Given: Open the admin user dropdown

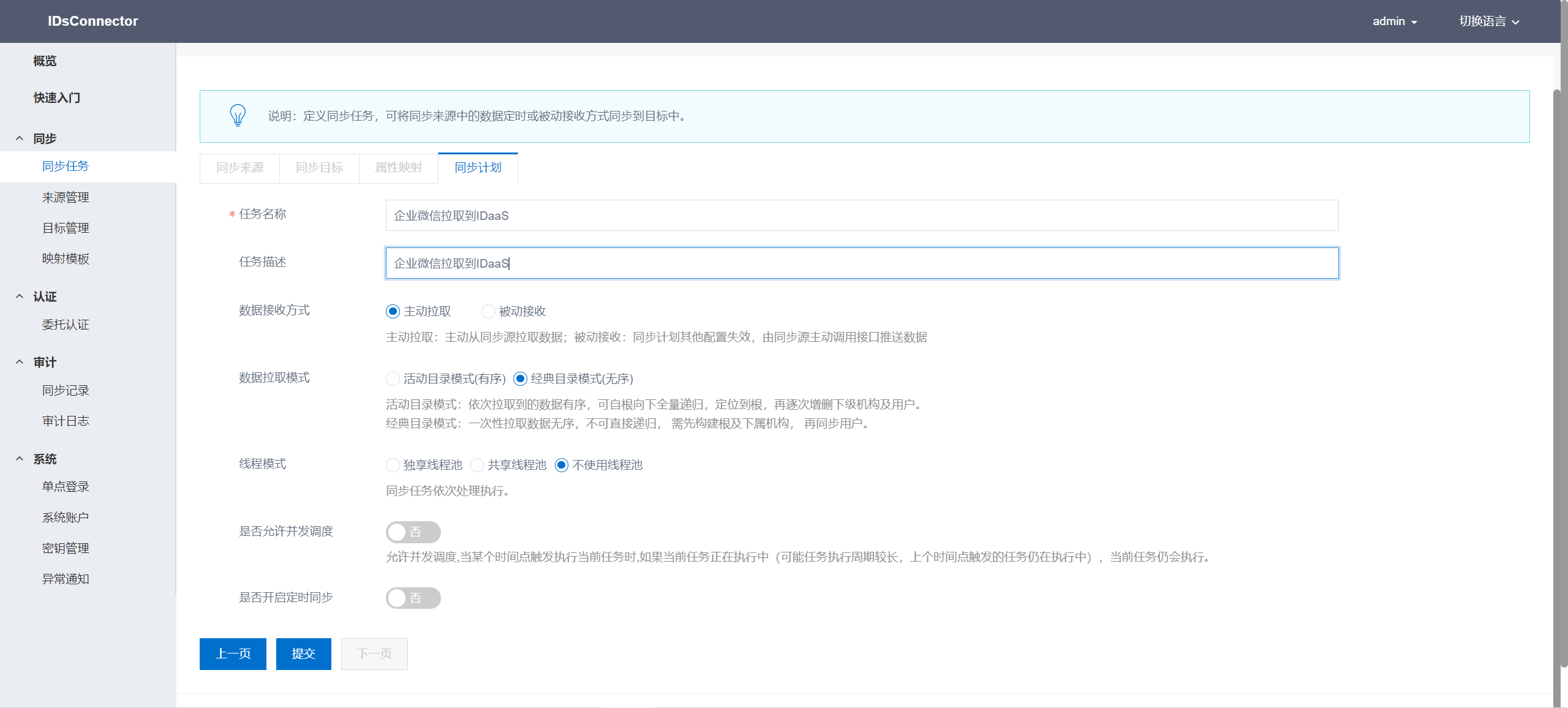Looking at the screenshot, I should (x=1395, y=21).
